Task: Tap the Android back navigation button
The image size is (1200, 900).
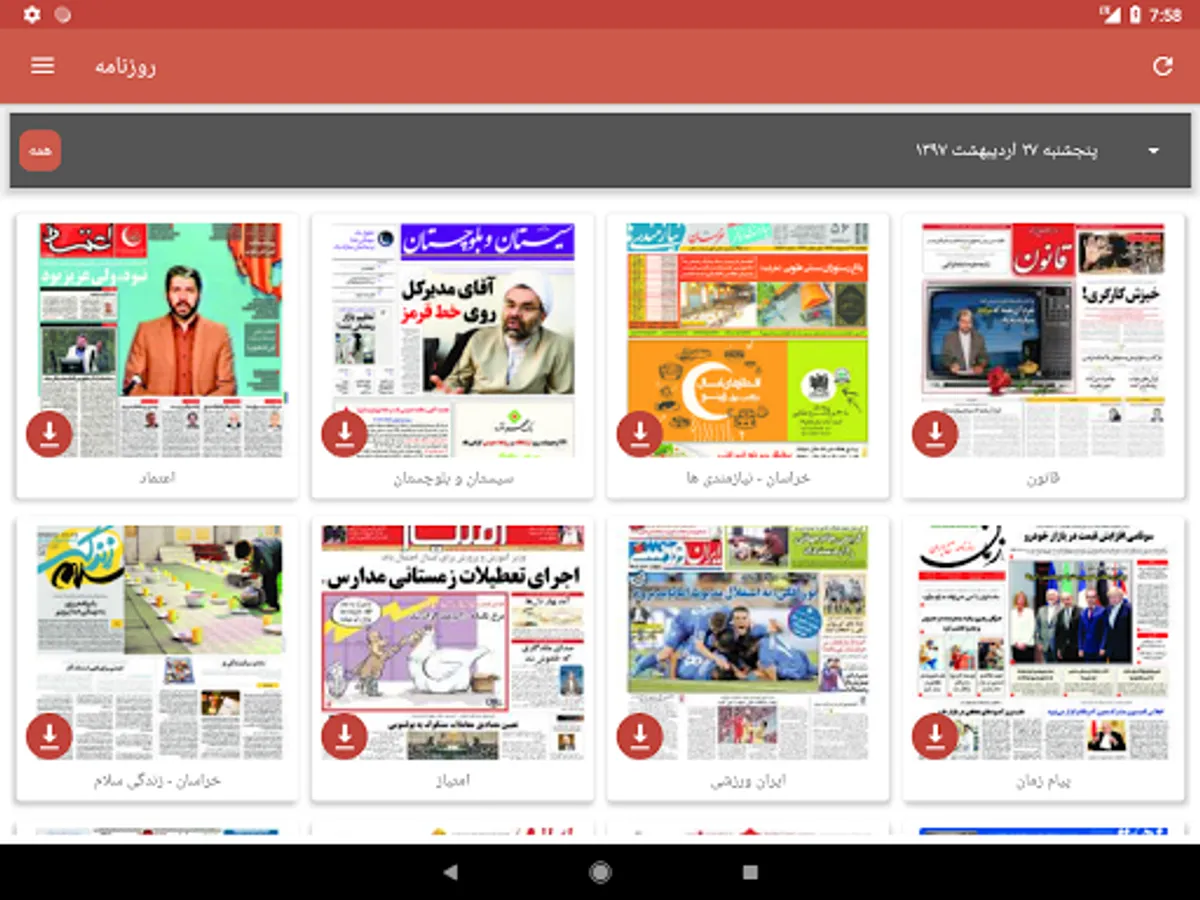Action: tap(450, 872)
